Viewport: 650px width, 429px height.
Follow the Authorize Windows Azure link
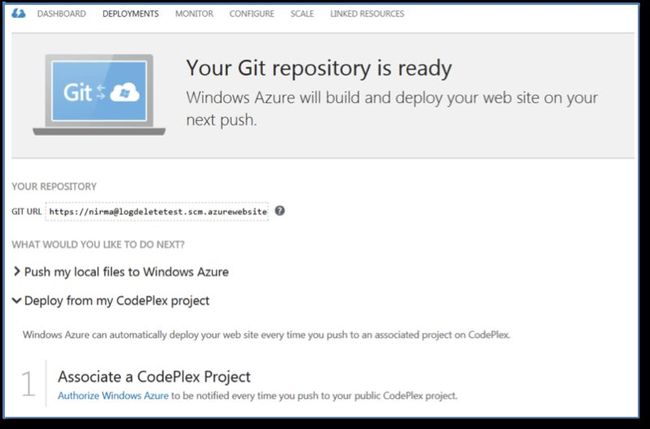(113, 396)
